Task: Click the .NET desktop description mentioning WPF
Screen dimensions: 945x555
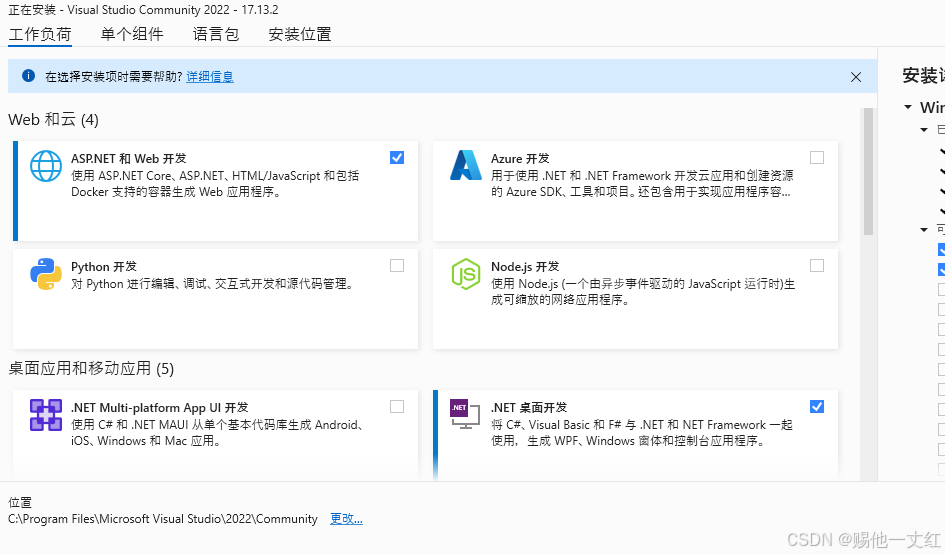Action: (642, 433)
